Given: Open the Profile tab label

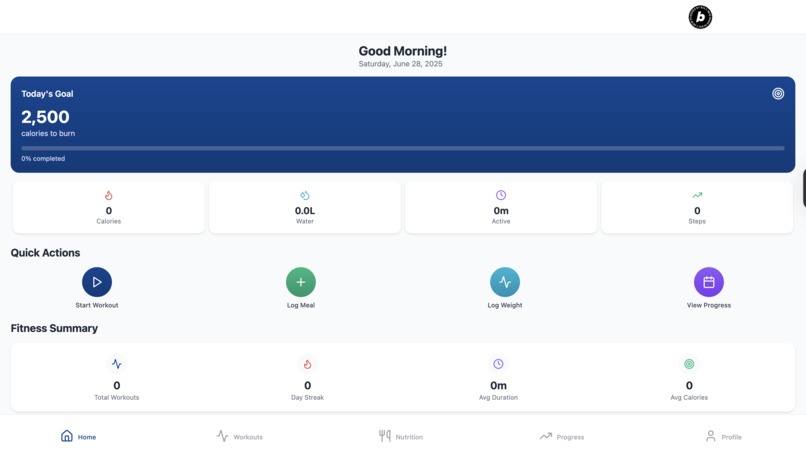Looking at the screenshot, I should click(x=731, y=437).
